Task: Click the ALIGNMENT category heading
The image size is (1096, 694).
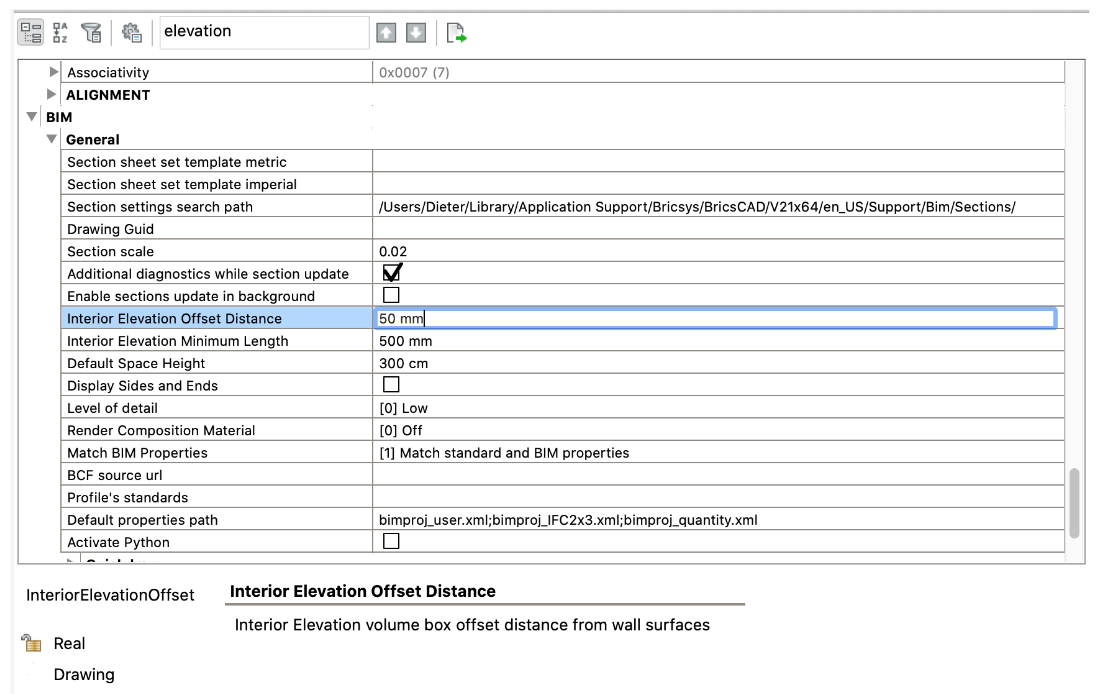Action: 108,94
